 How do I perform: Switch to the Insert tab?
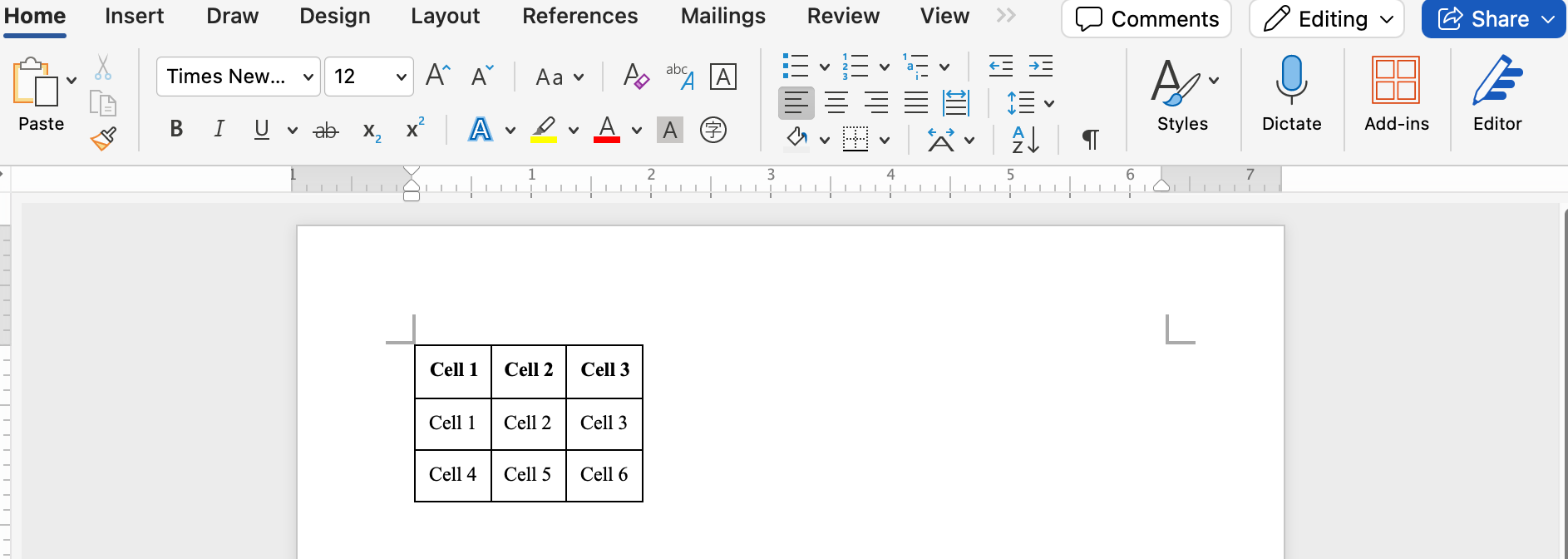point(135,16)
